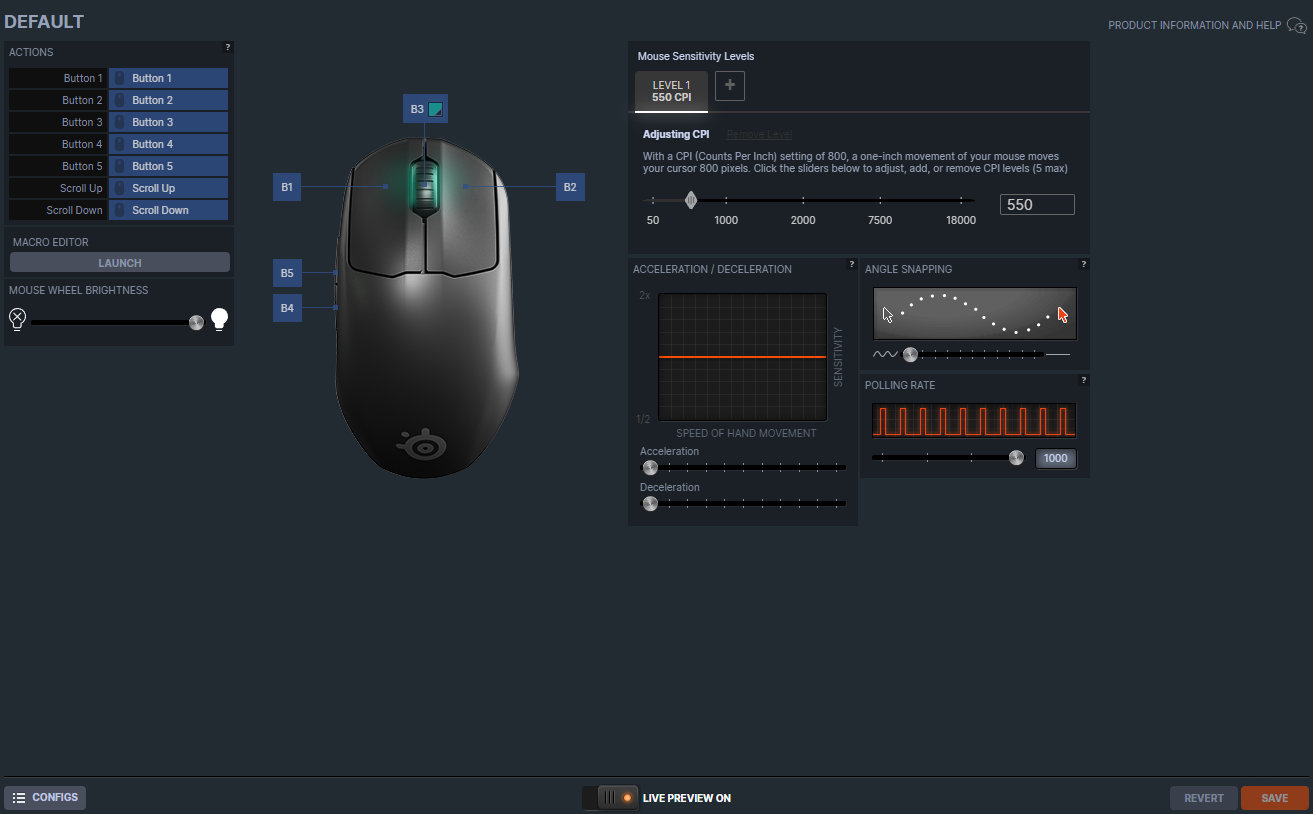Click the mouse icon beside Button 4 action

tap(120, 144)
